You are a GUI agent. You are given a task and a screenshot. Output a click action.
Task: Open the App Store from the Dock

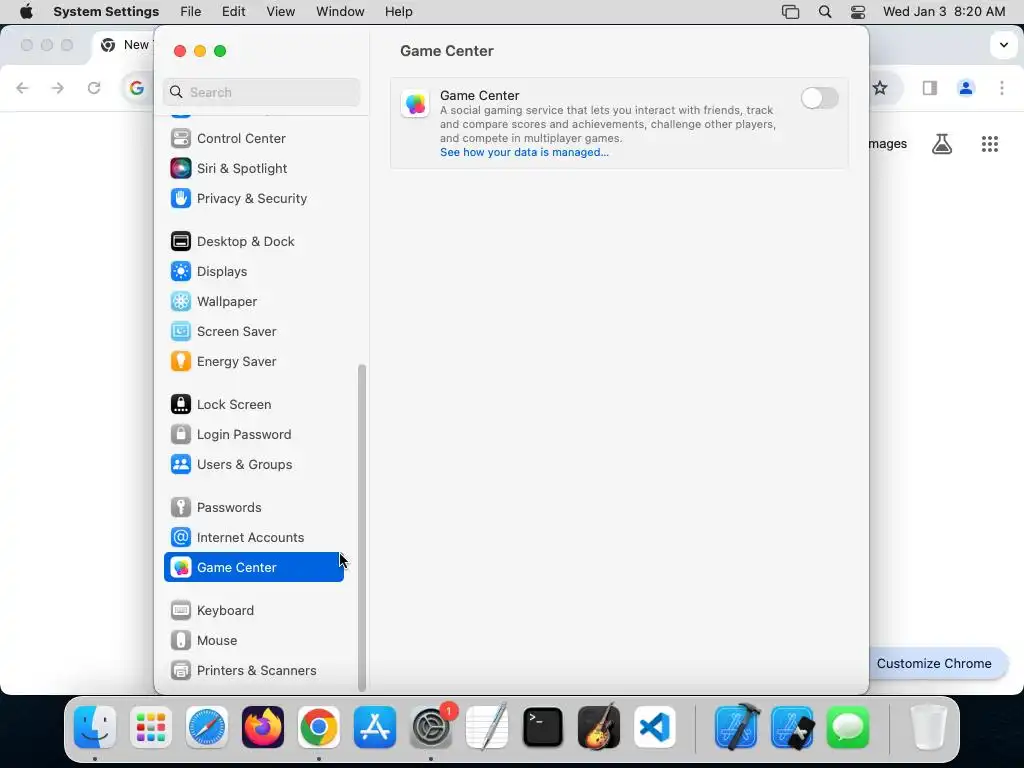click(x=375, y=727)
